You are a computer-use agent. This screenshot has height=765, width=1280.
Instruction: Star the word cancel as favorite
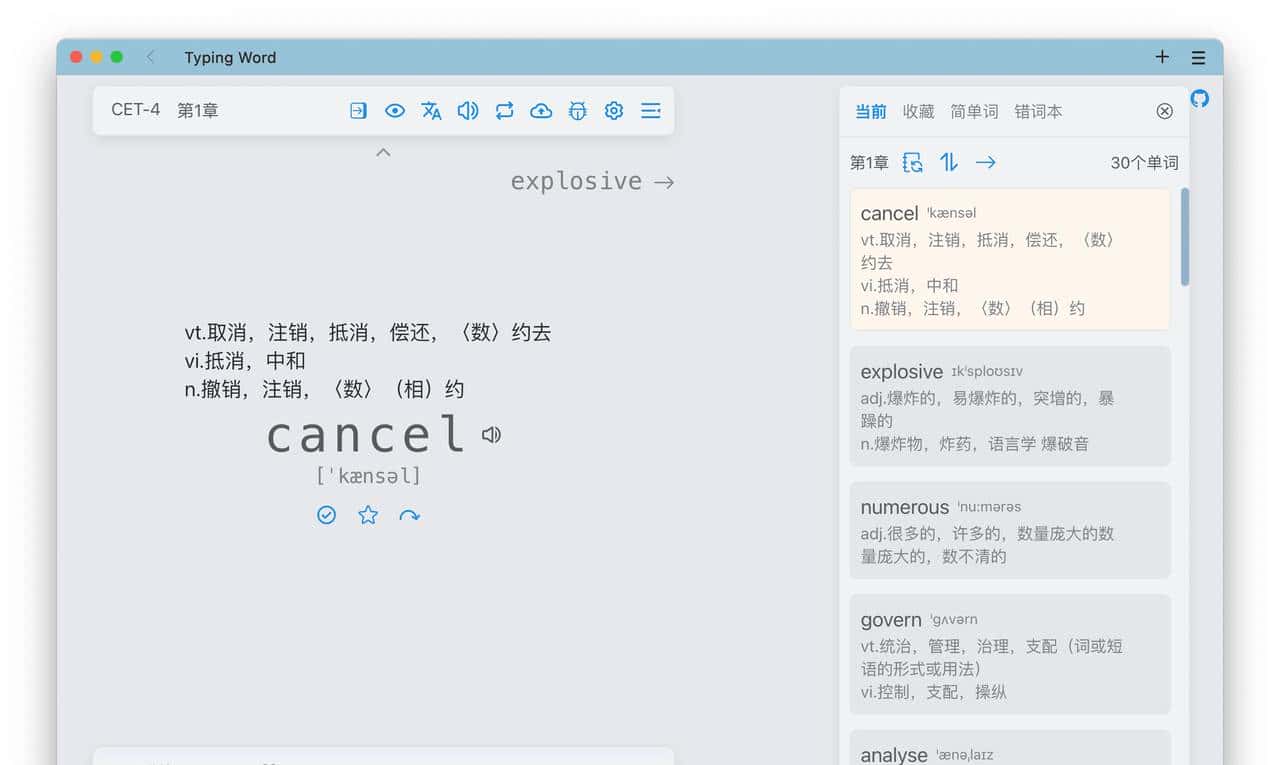pos(368,514)
